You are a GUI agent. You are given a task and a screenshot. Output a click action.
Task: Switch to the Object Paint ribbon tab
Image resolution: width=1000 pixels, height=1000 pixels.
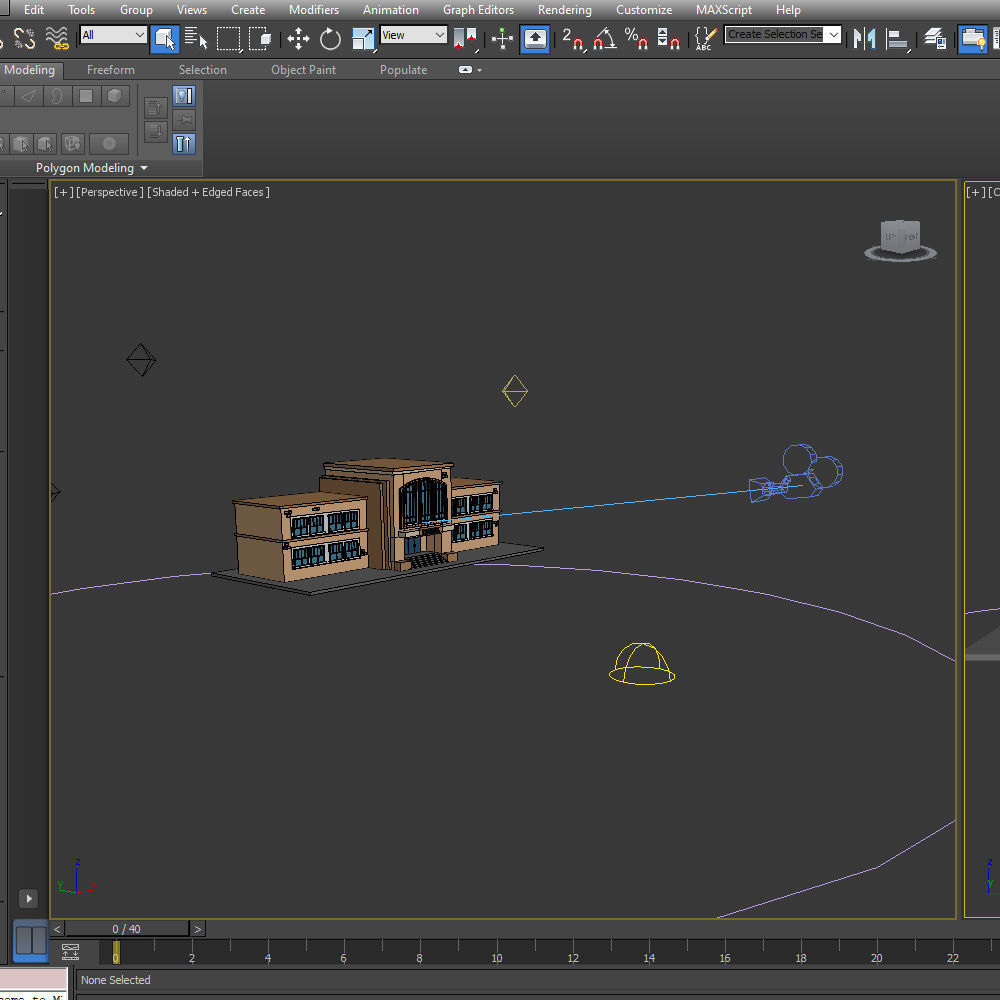(304, 70)
